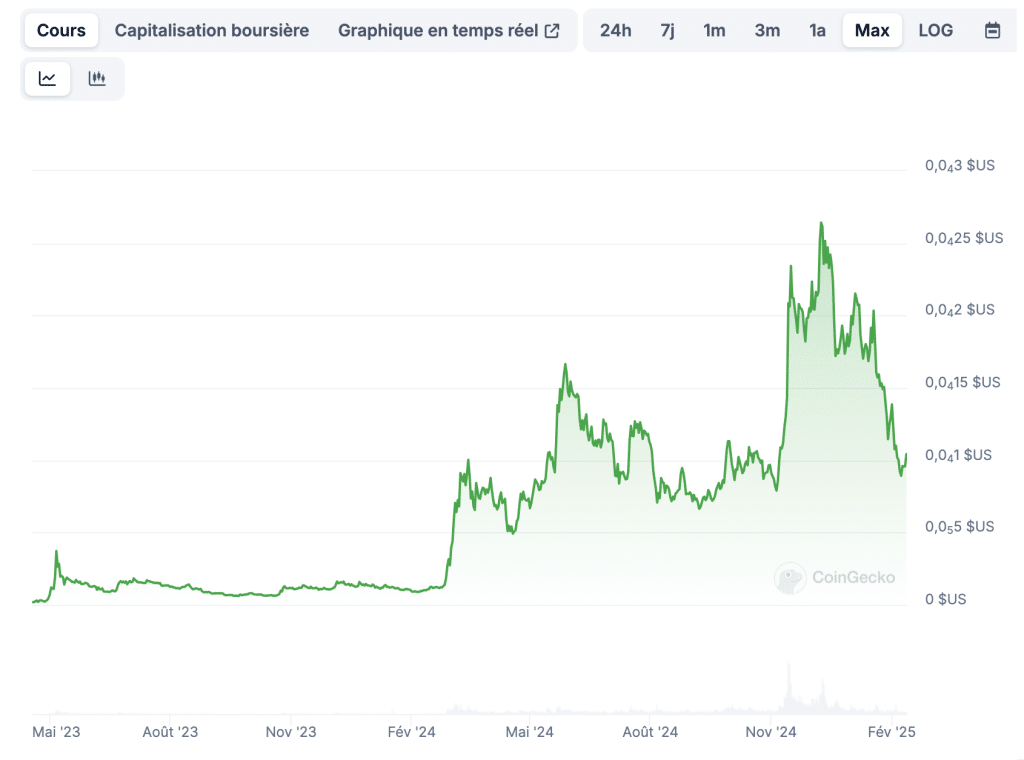This screenshot has height=760, width=1024.
Task: Set the time range to 24h
Action: pos(616,31)
